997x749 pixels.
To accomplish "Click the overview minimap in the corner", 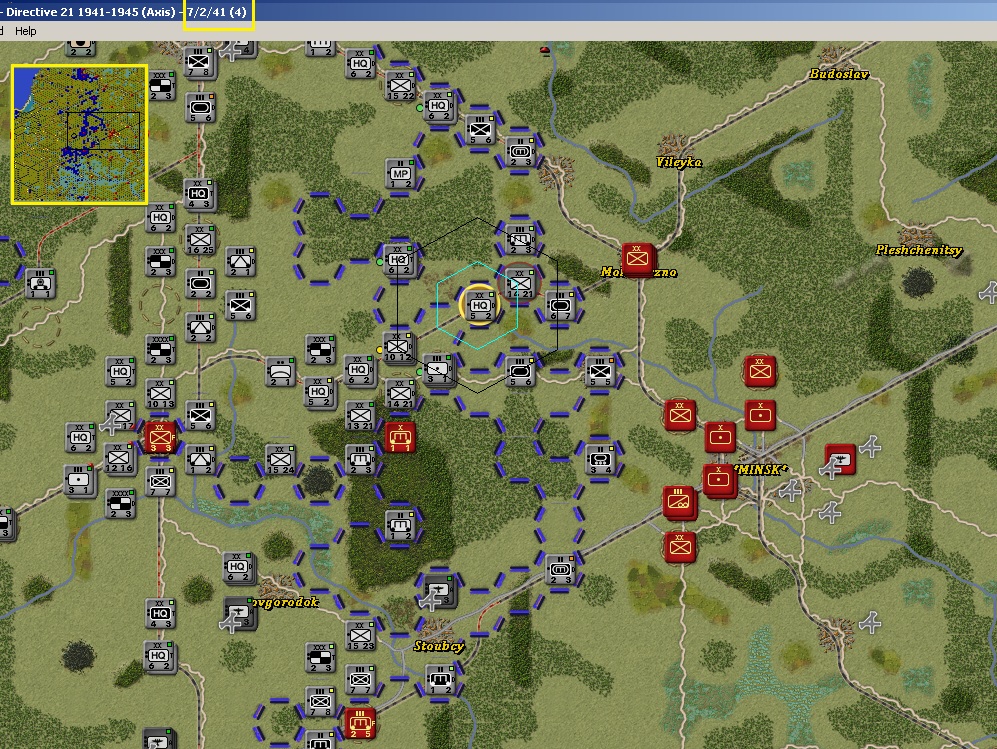I will tap(79, 134).
